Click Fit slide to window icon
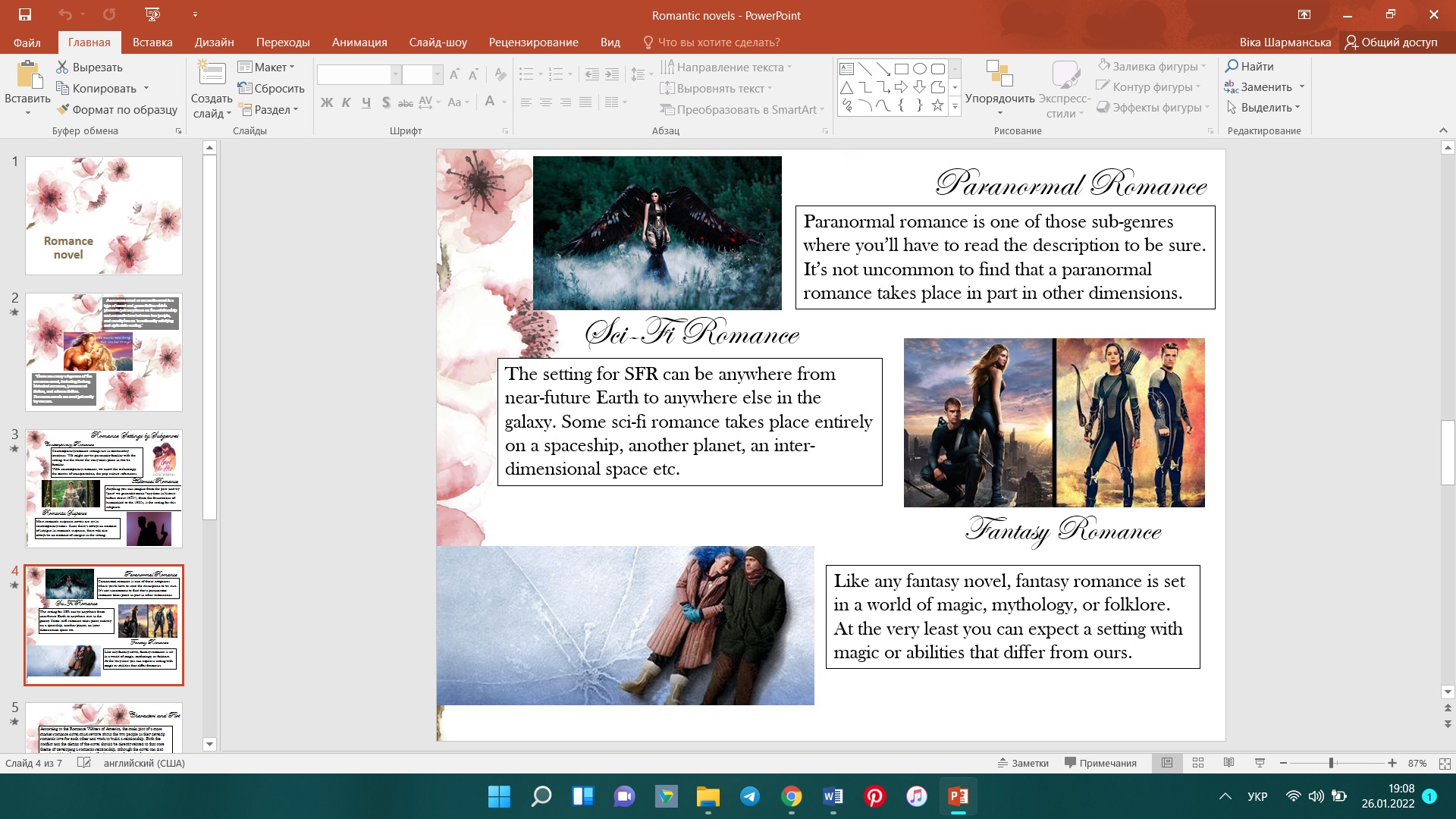Image resolution: width=1456 pixels, height=819 pixels. pos(1445,764)
